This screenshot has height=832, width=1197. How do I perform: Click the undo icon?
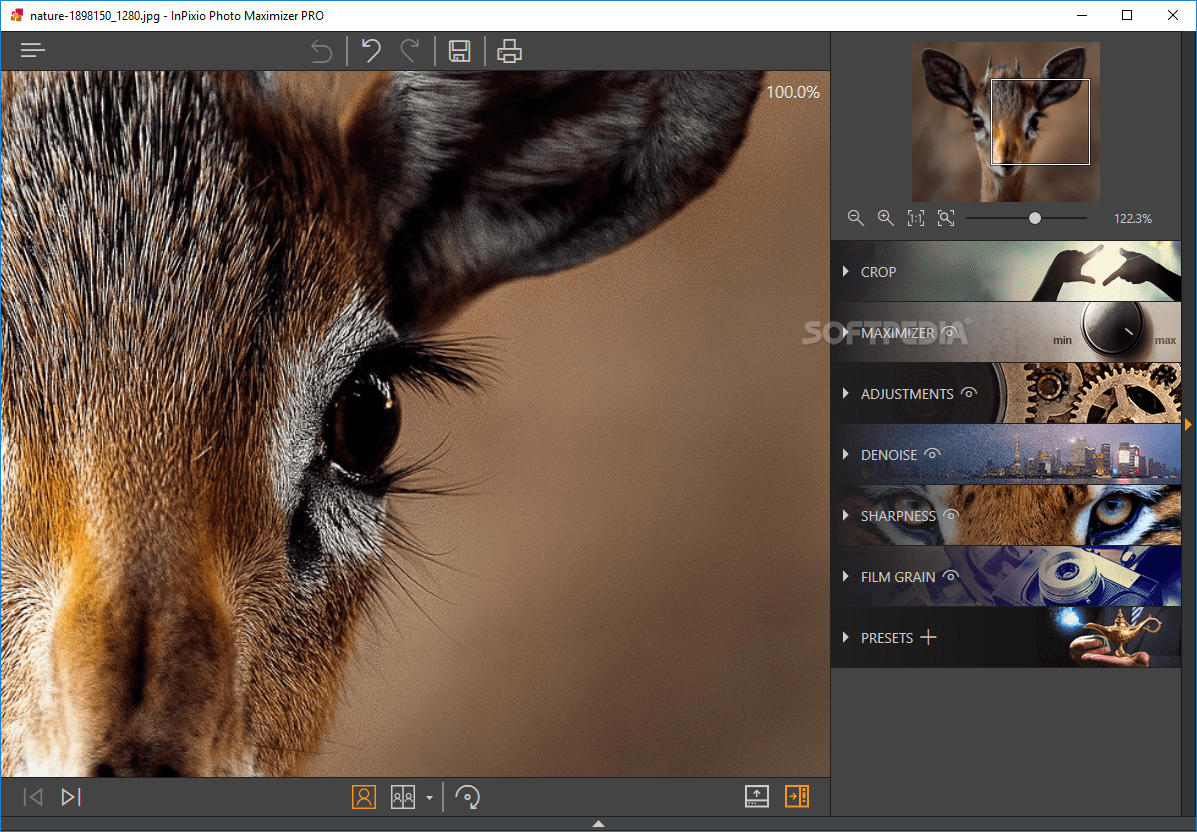tap(370, 50)
